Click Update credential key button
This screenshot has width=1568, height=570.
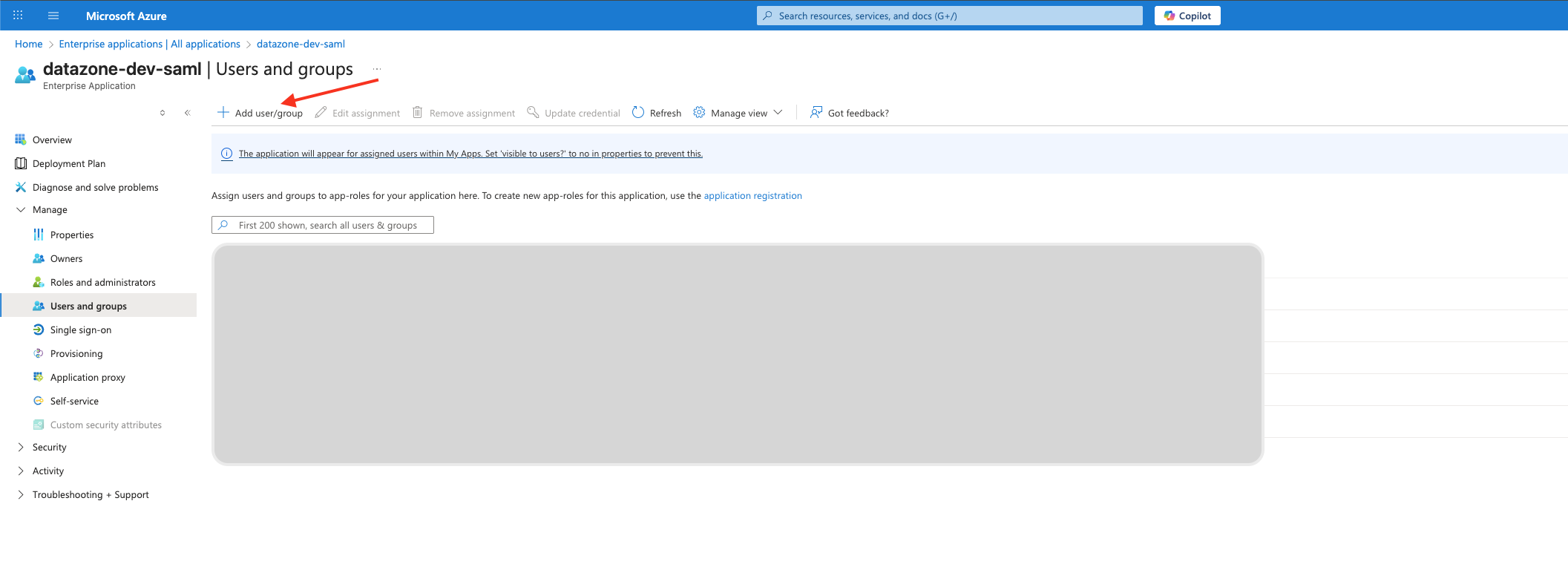574,113
